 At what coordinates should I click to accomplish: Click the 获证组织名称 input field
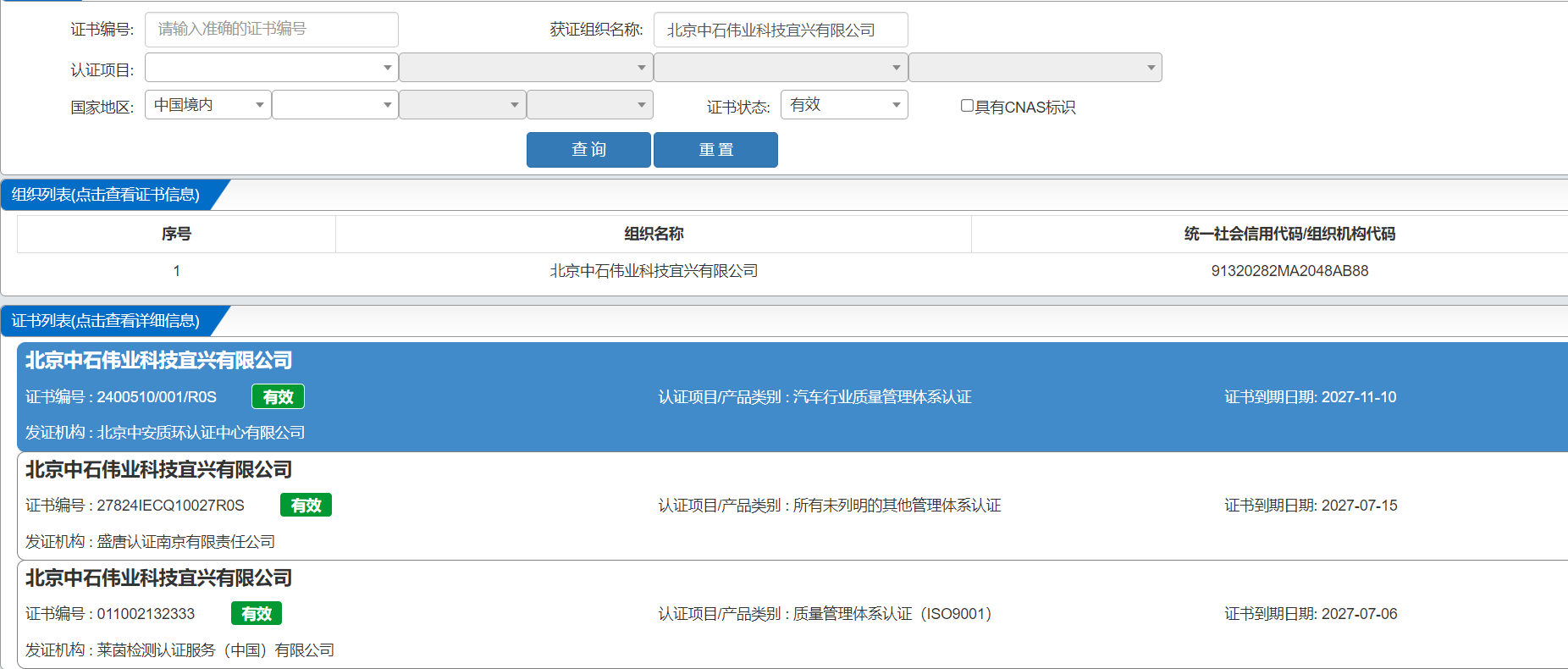tap(781, 30)
